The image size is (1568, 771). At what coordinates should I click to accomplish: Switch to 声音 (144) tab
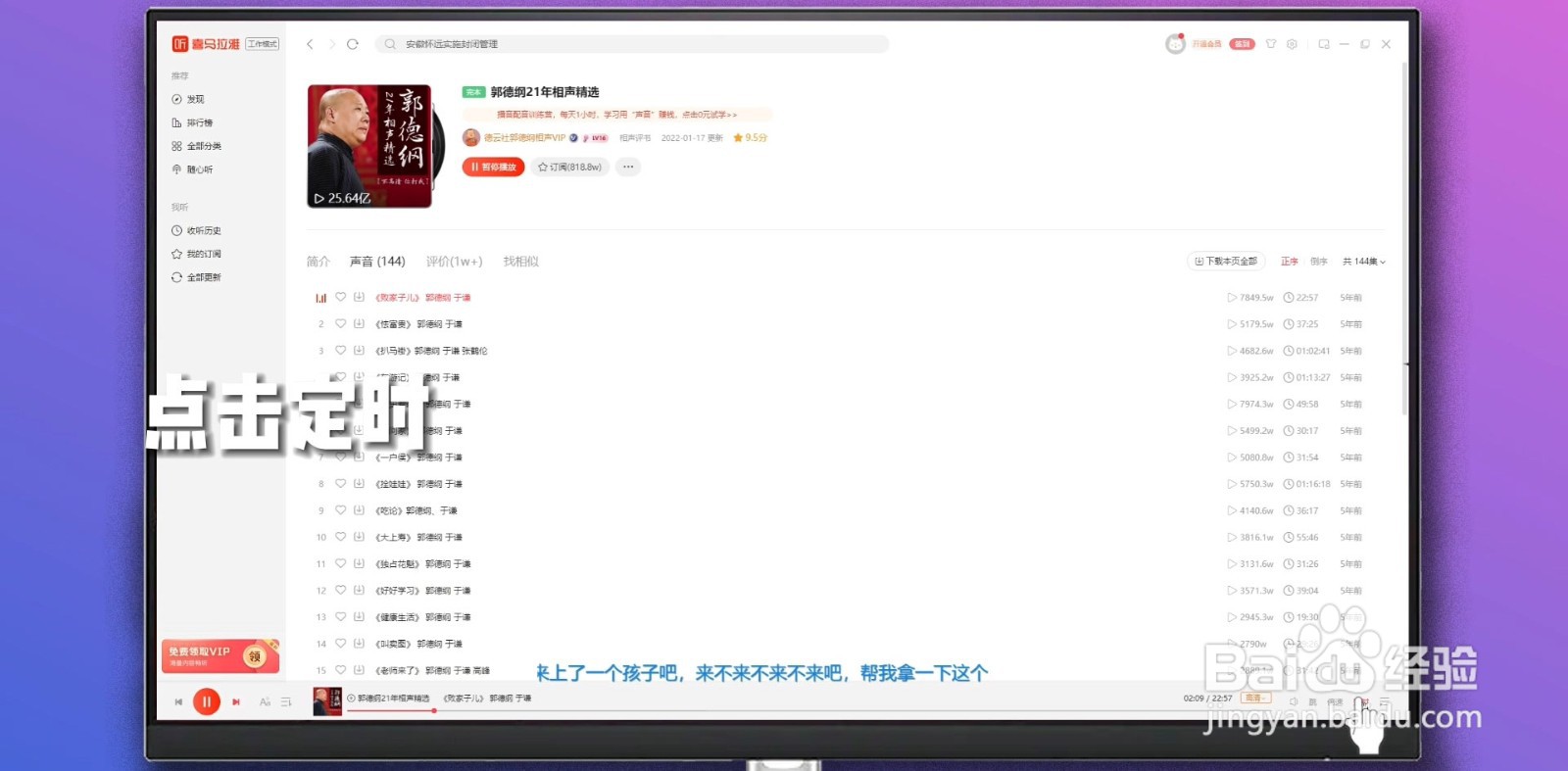pyautogui.click(x=377, y=262)
